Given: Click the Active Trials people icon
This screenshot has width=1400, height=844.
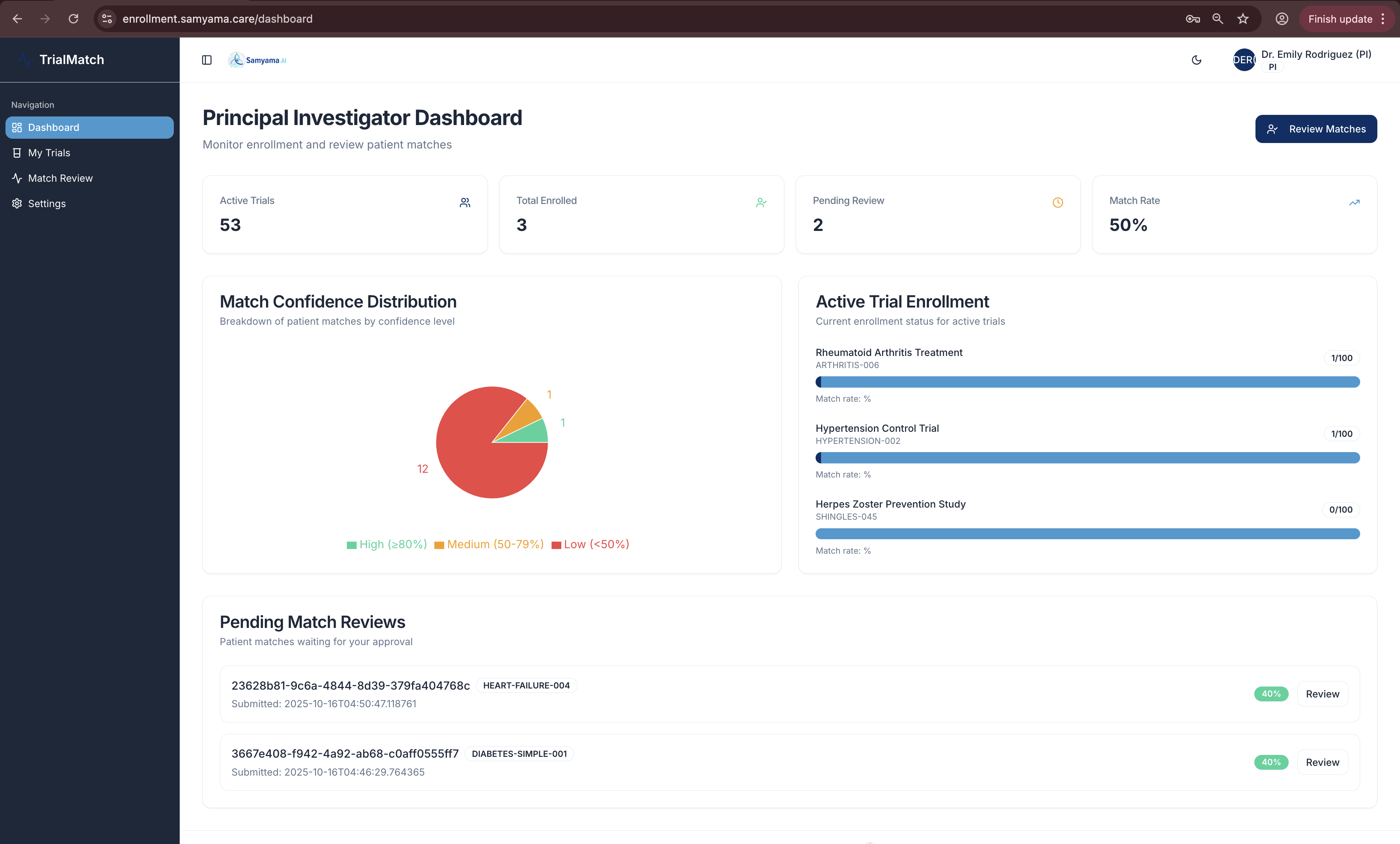Looking at the screenshot, I should tap(465, 202).
